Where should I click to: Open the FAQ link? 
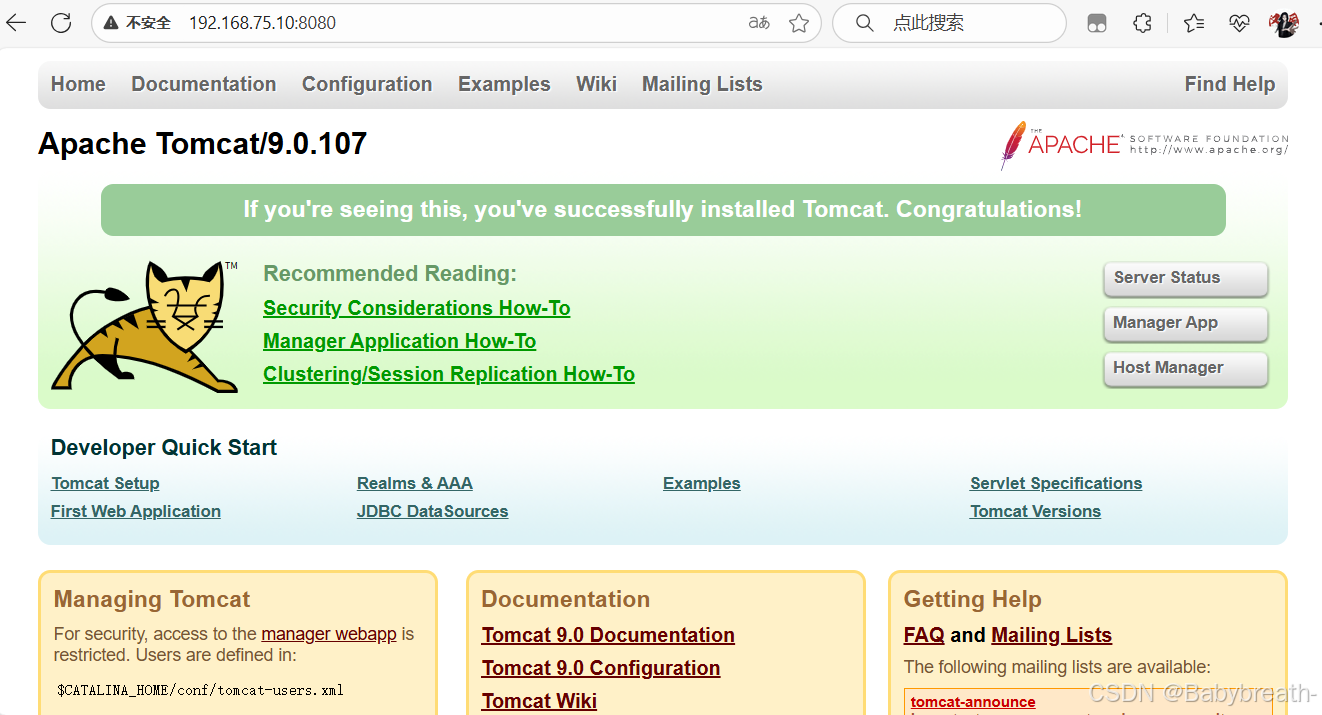924,635
